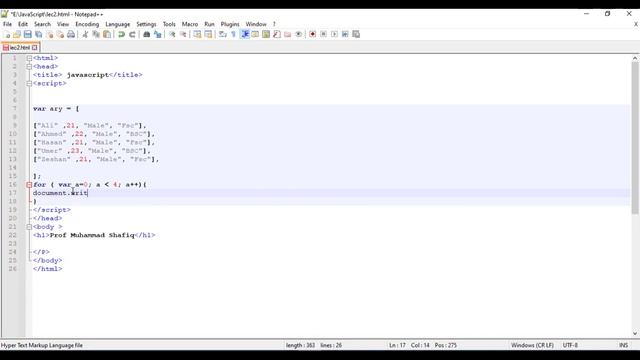The image size is (640, 360).
Task: Click the Close All documents toolbar icon
Action: pyautogui.click(x=60, y=34)
